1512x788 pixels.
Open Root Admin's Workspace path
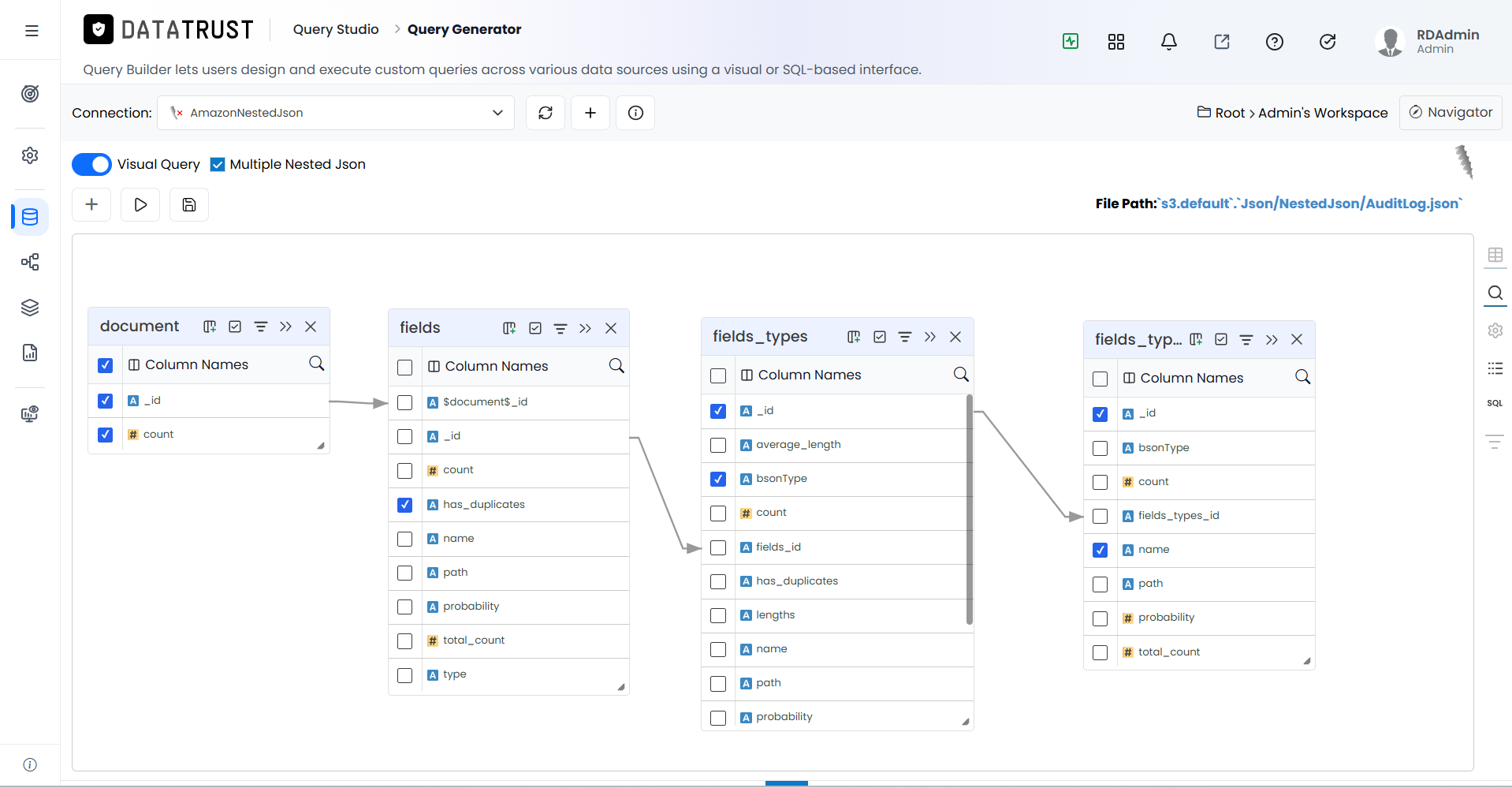[1293, 113]
